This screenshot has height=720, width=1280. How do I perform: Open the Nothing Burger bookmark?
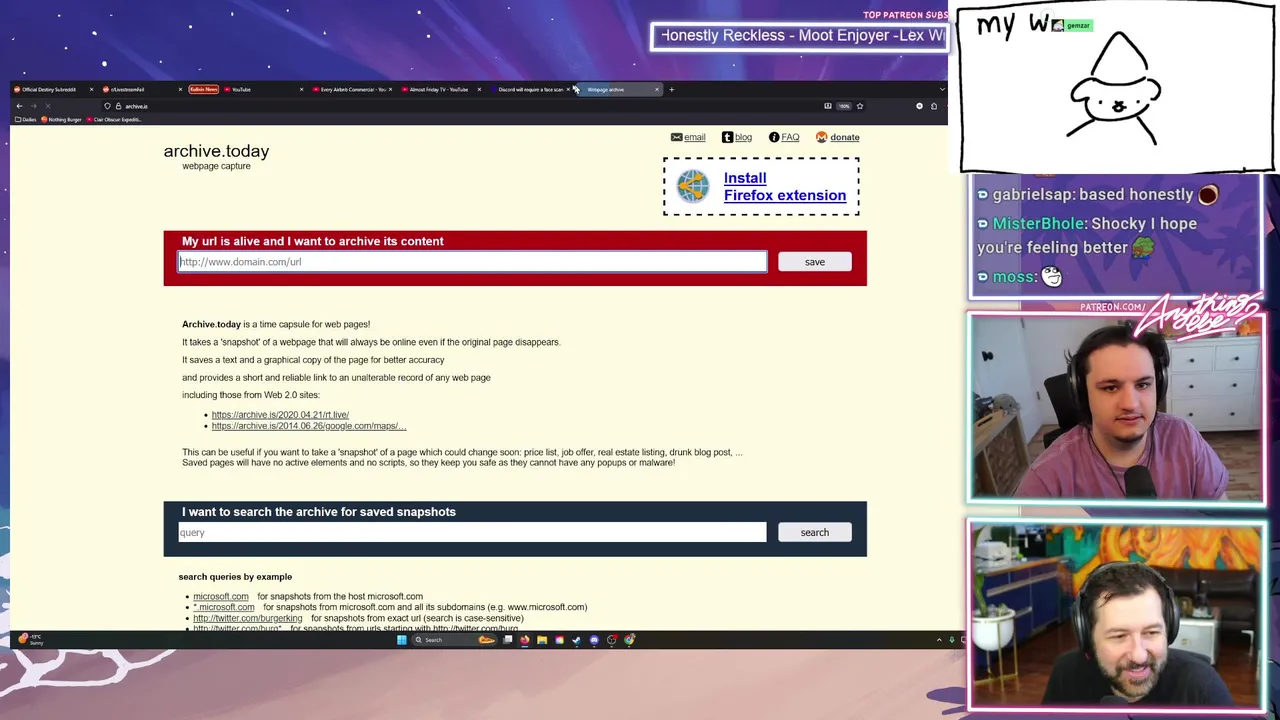pos(61,120)
